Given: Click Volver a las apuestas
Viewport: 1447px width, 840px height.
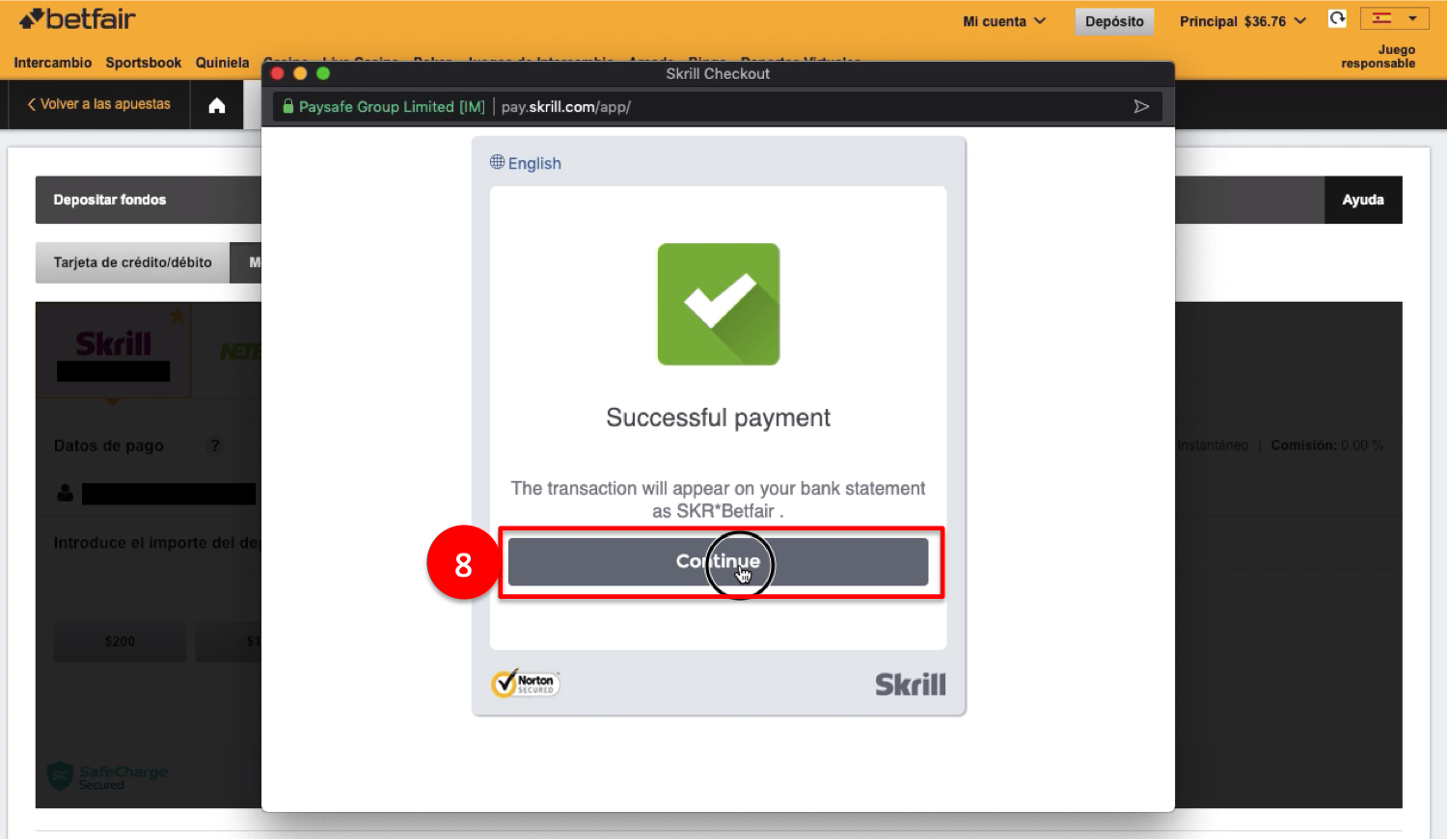Looking at the screenshot, I should pos(98,104).
